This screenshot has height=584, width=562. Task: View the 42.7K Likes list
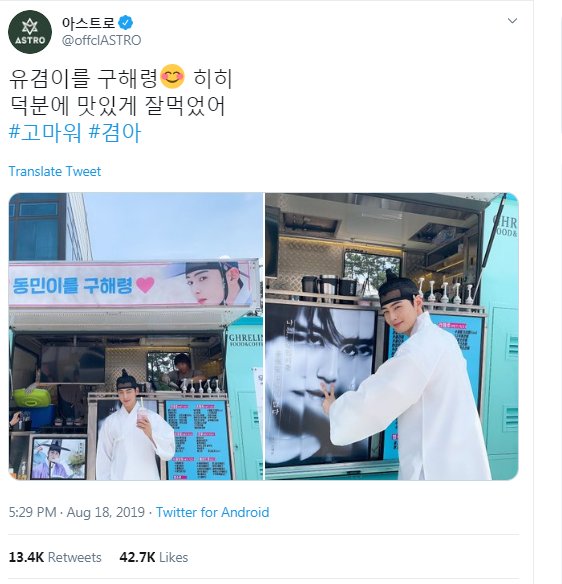pyautogui.click(x=153, y=557)
